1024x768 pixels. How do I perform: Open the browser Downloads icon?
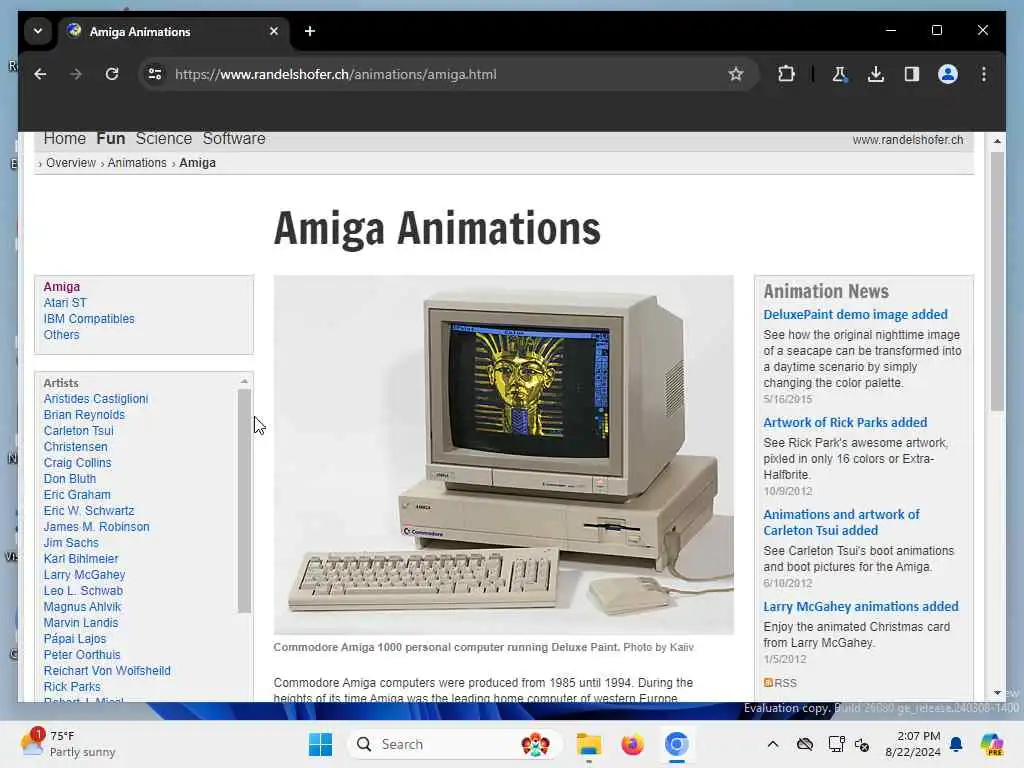click(876, 74)
